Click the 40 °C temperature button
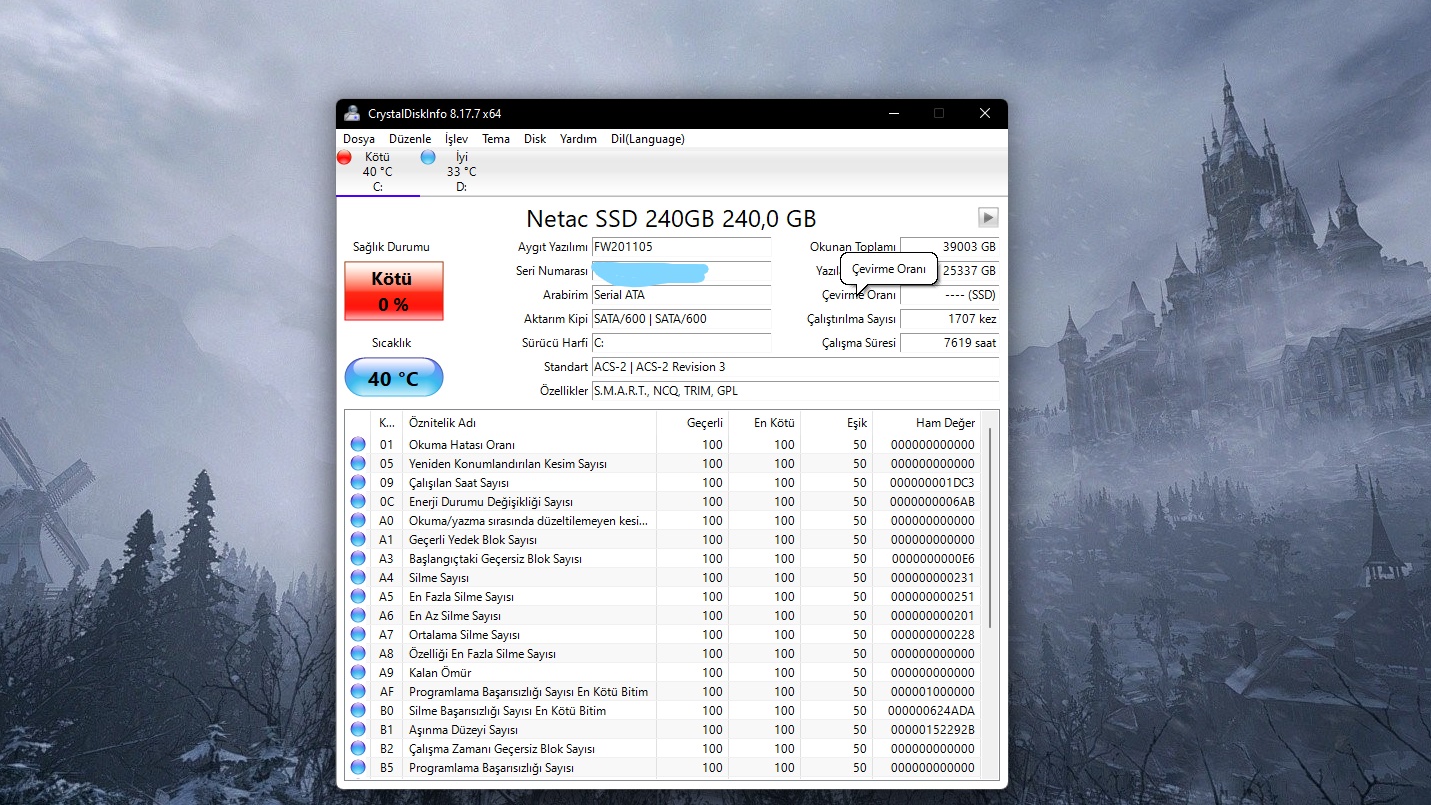The height and width of the screenshot is (805, 1431). pyautogui.click(x=394, y=378)
